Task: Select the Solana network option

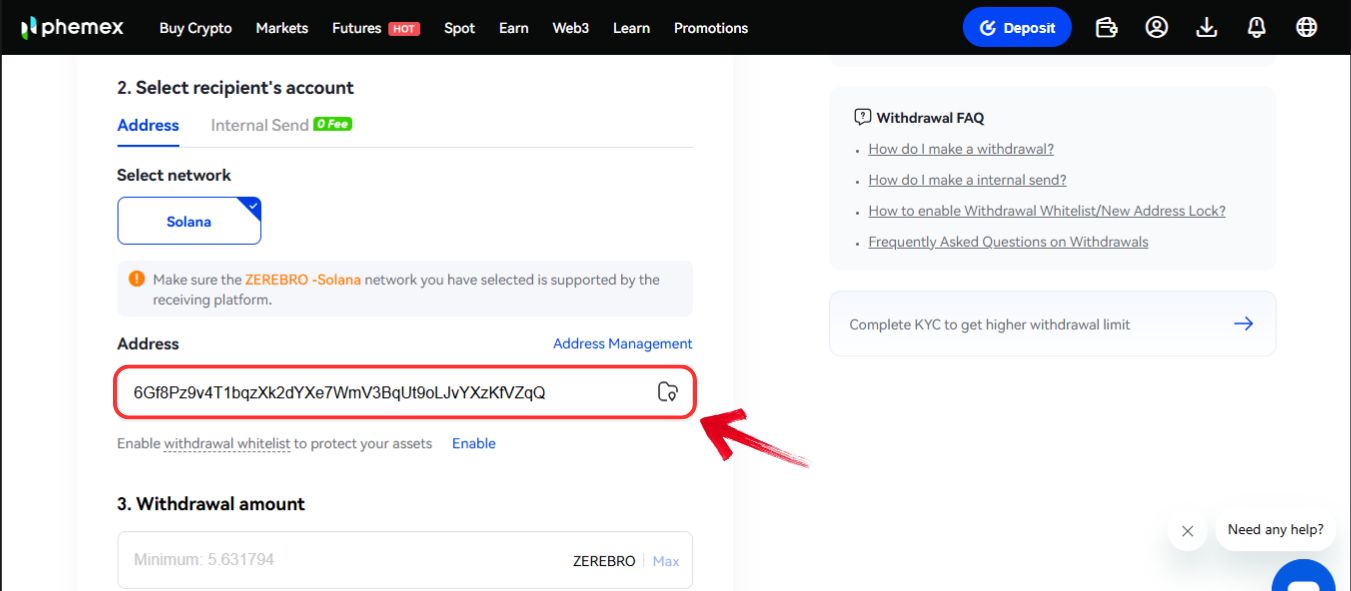Action: click(189, 221)
